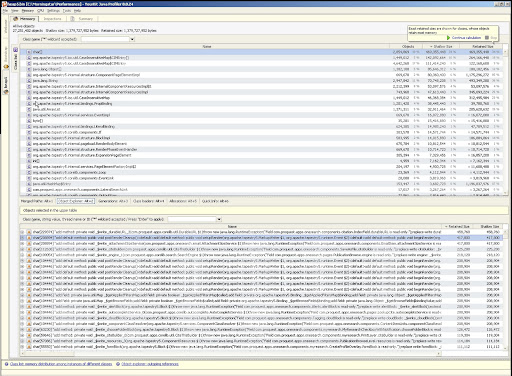Switch to the Summary tab

(82, 19)
